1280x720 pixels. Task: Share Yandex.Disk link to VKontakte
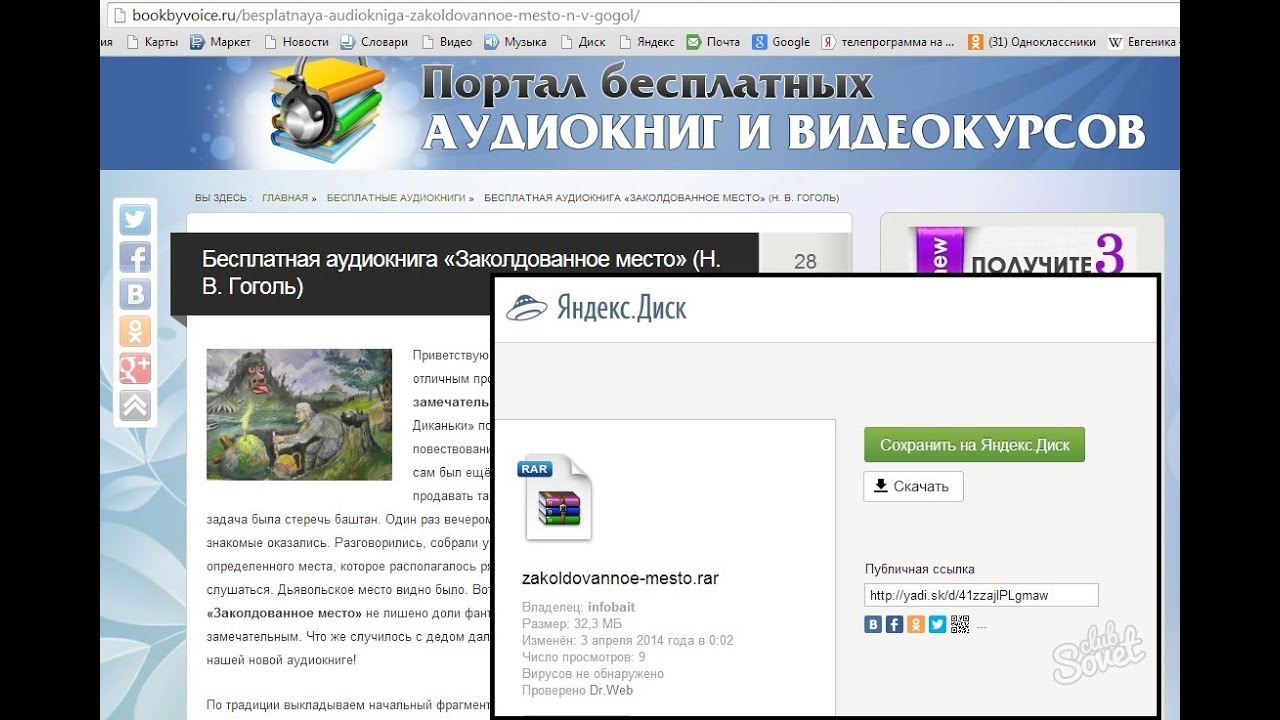coord(873,624)
